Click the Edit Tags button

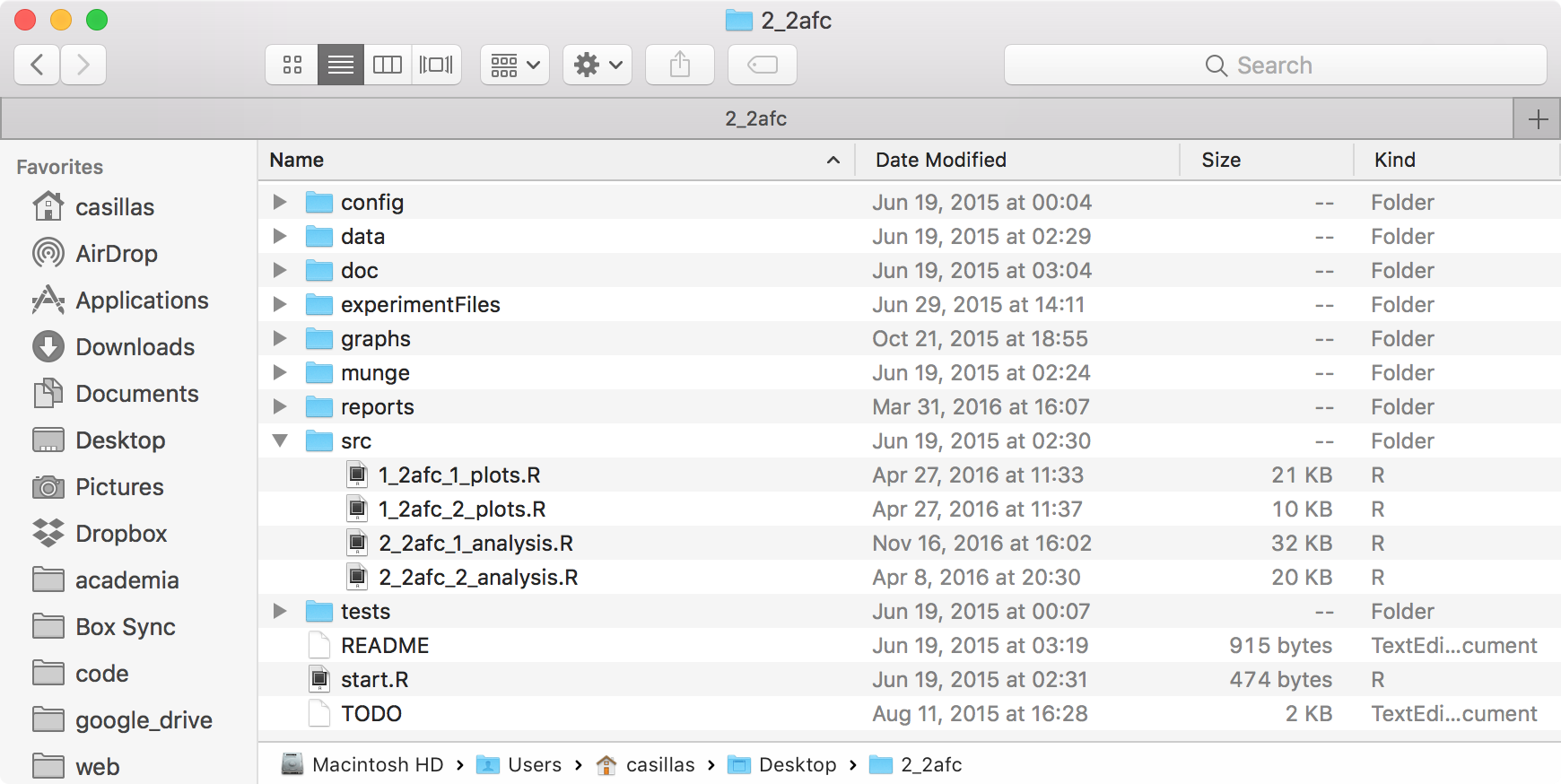pos(763,65)
